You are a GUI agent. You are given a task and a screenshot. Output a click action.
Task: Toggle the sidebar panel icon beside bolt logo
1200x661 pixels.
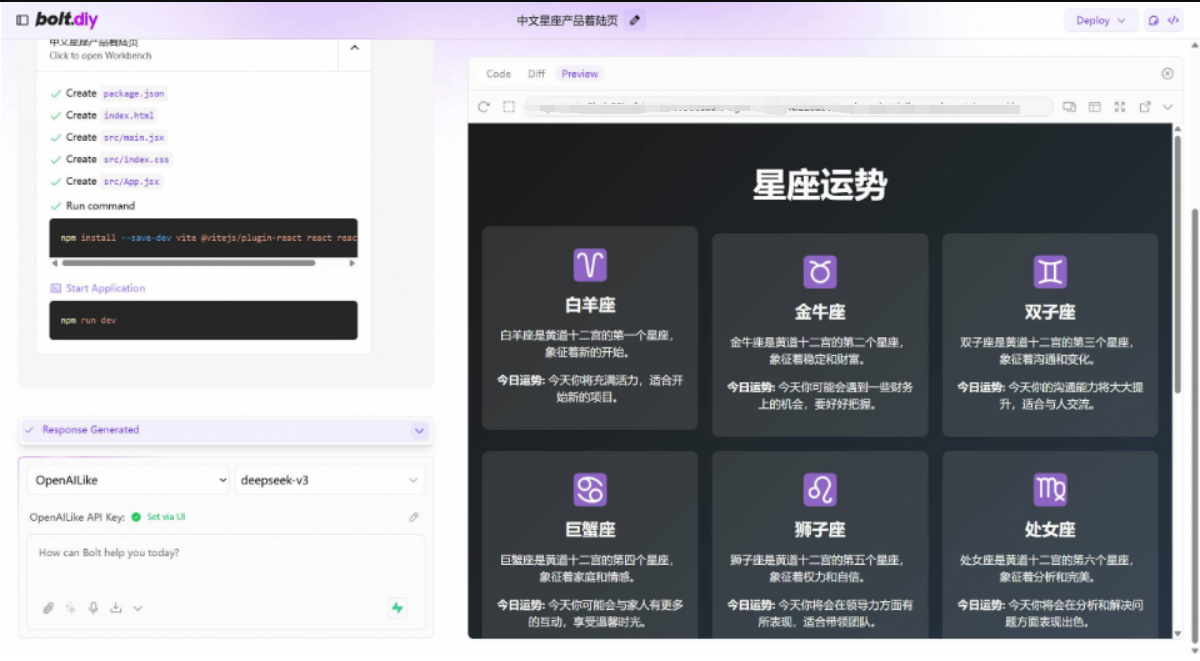pos(22,20)
